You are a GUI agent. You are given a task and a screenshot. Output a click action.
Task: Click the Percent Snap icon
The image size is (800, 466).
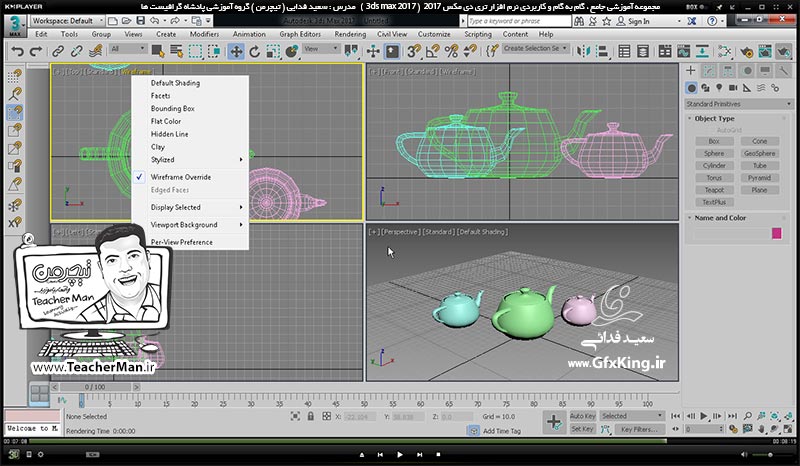coord(452,52)
